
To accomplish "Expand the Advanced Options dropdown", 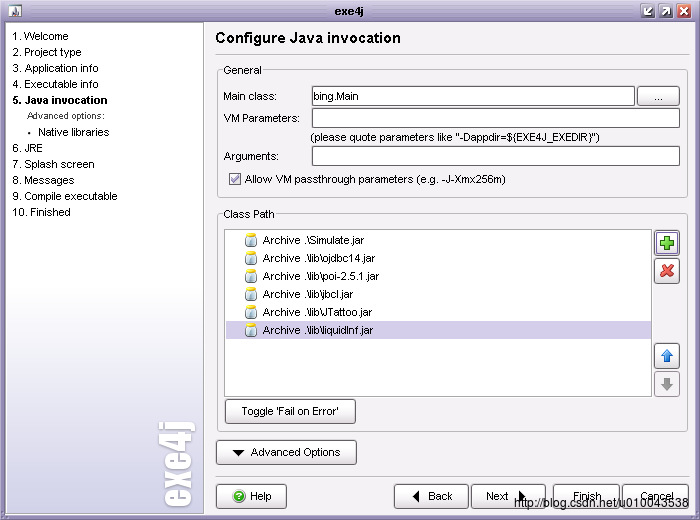I will click(286, 452).
